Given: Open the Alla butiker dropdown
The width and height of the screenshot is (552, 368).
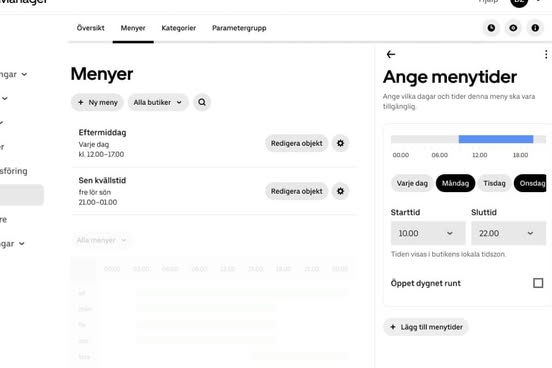Looking at the screenshot, I should point(158,102).
